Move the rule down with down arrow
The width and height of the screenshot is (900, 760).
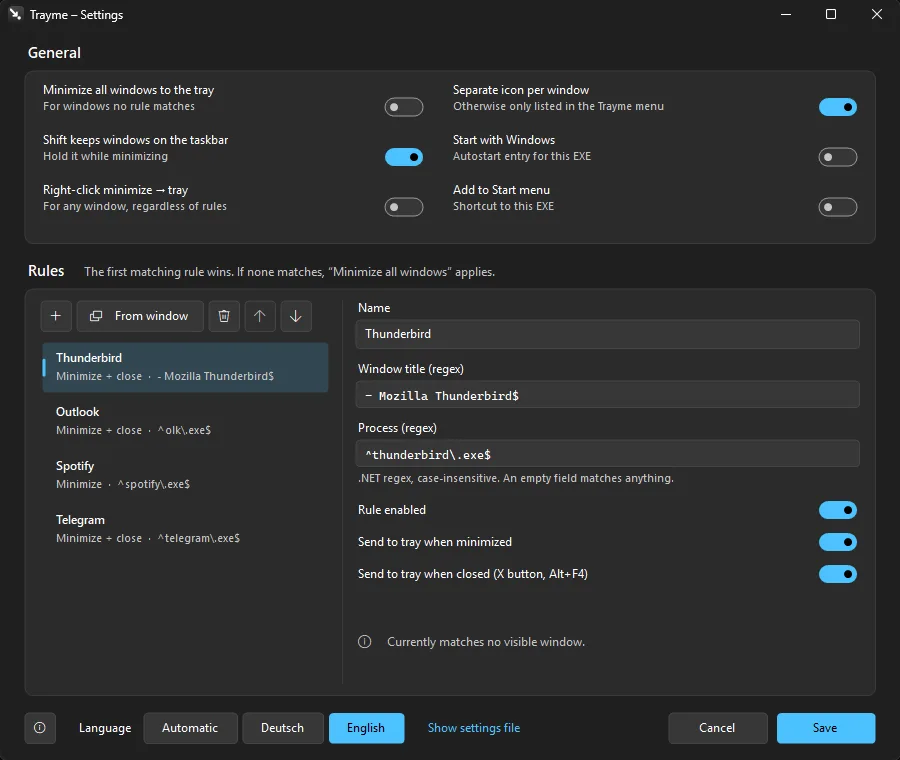296,316
